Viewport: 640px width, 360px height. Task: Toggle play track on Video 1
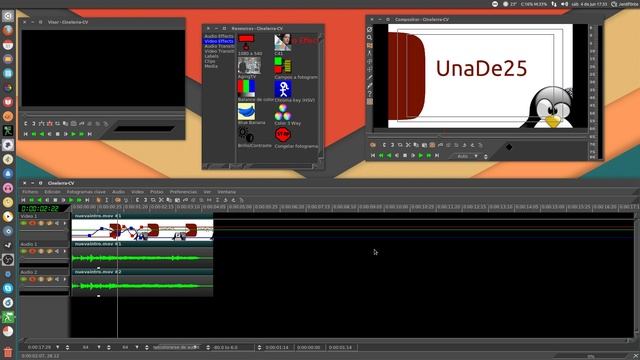point(24,223)
